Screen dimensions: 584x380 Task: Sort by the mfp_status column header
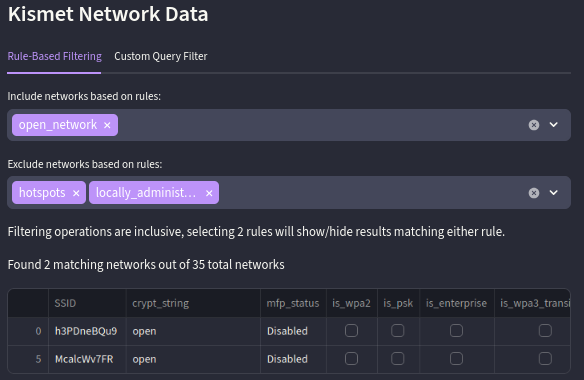click(293, 303)
